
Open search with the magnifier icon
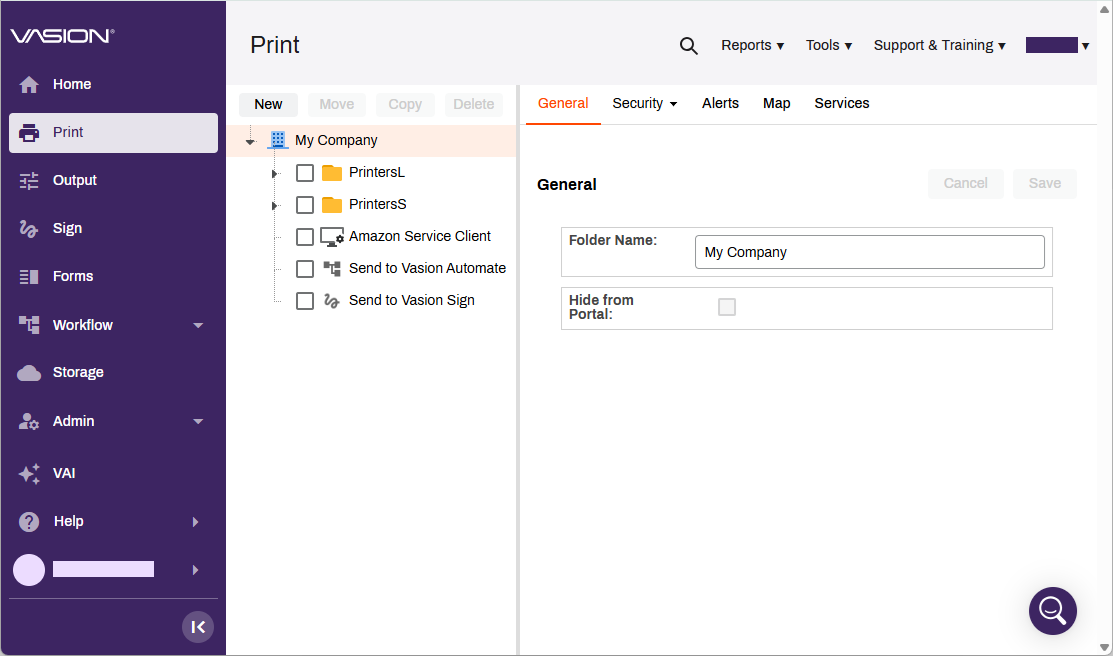tap(689, 46)
